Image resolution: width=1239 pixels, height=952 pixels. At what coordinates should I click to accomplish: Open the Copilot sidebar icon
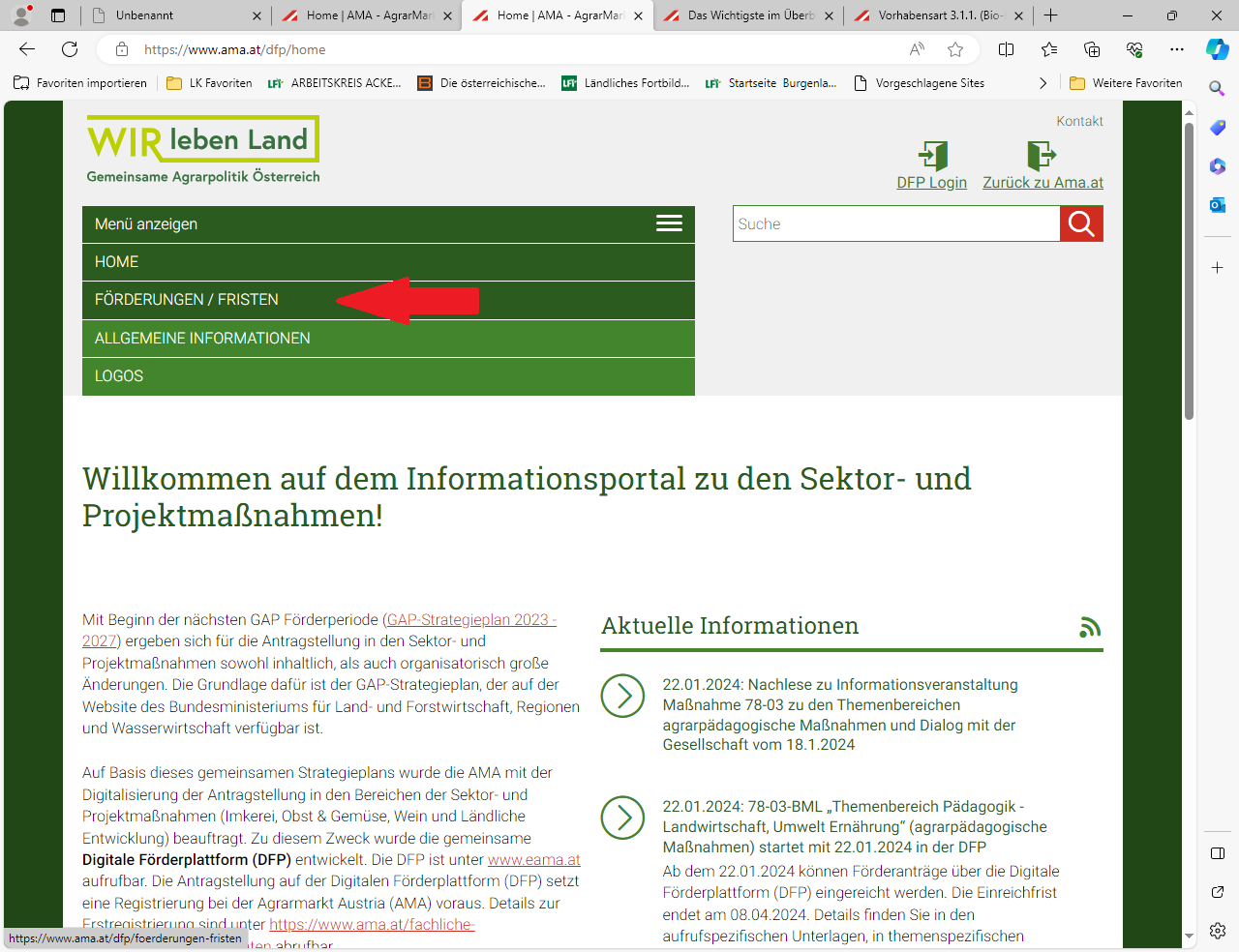(x=1217, y=49)
